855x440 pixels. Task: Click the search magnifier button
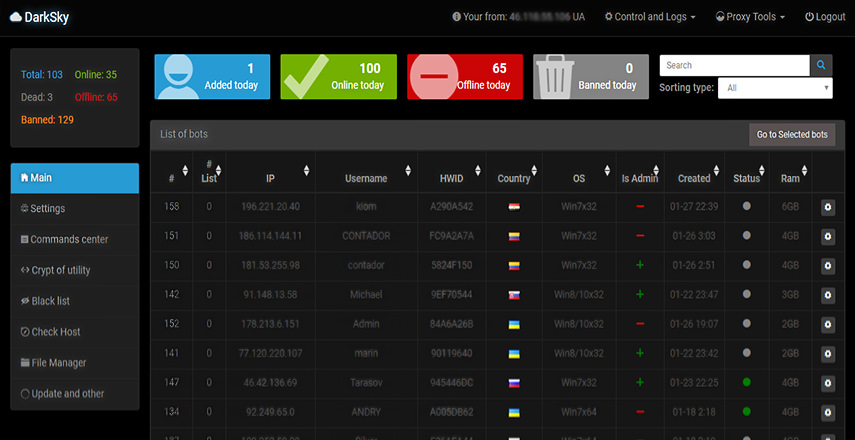821,65
